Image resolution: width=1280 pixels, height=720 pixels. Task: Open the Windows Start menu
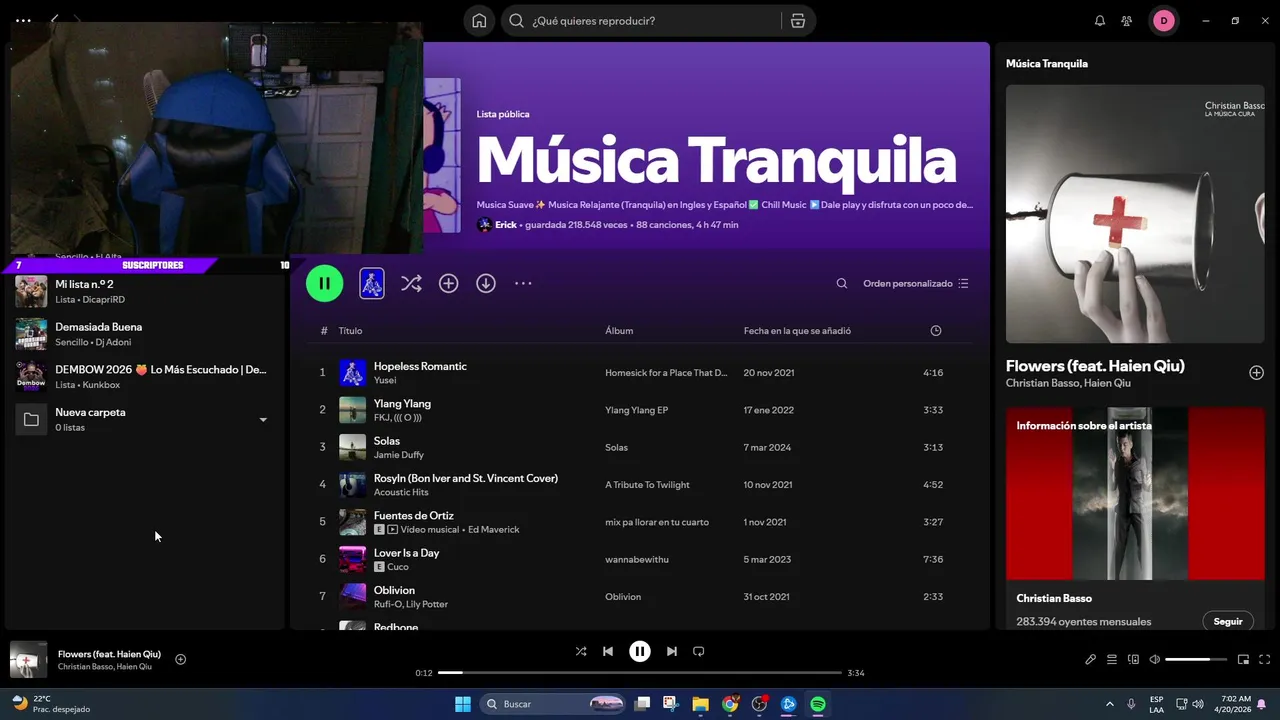coord(463,704)
